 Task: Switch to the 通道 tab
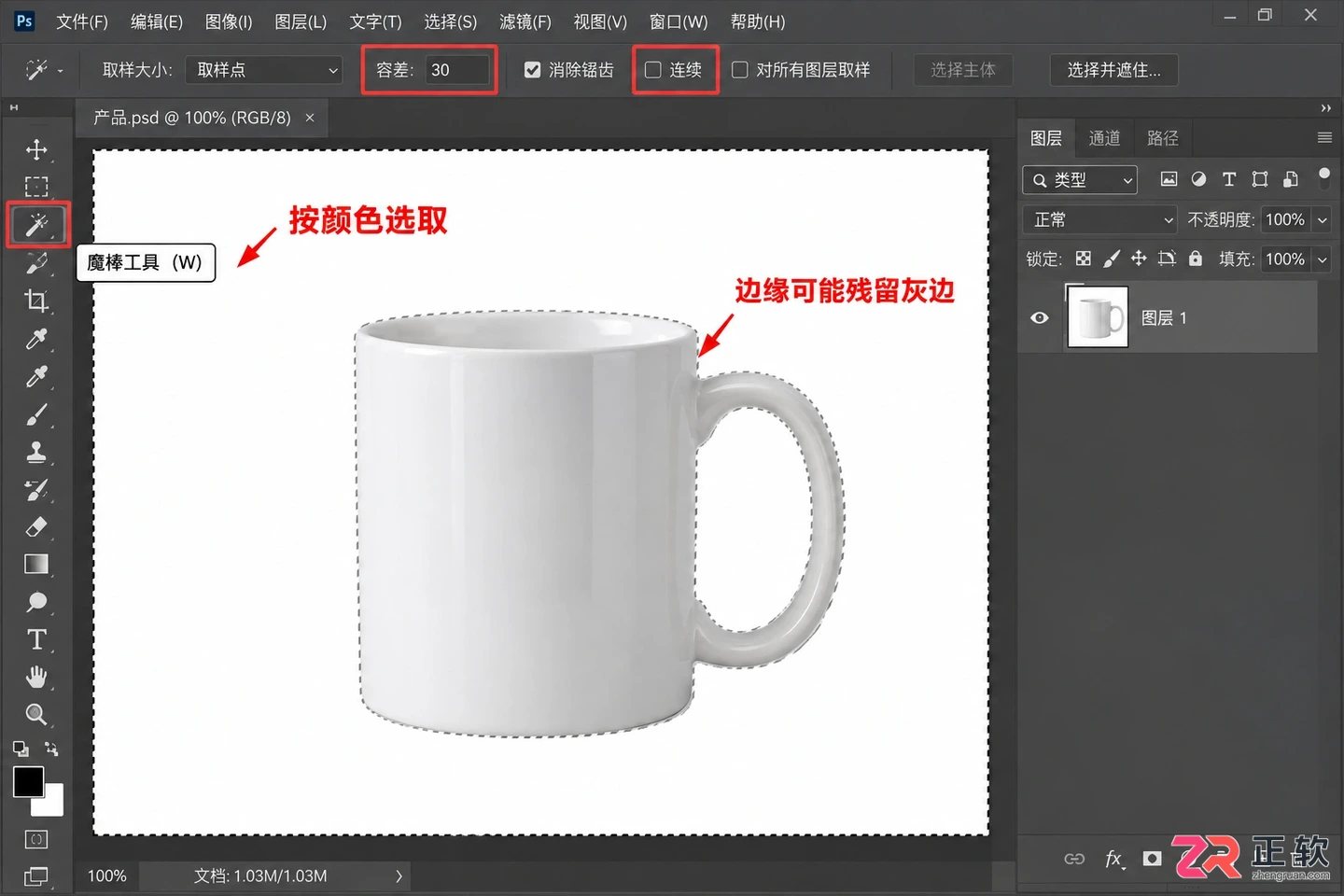point(1104,138)
